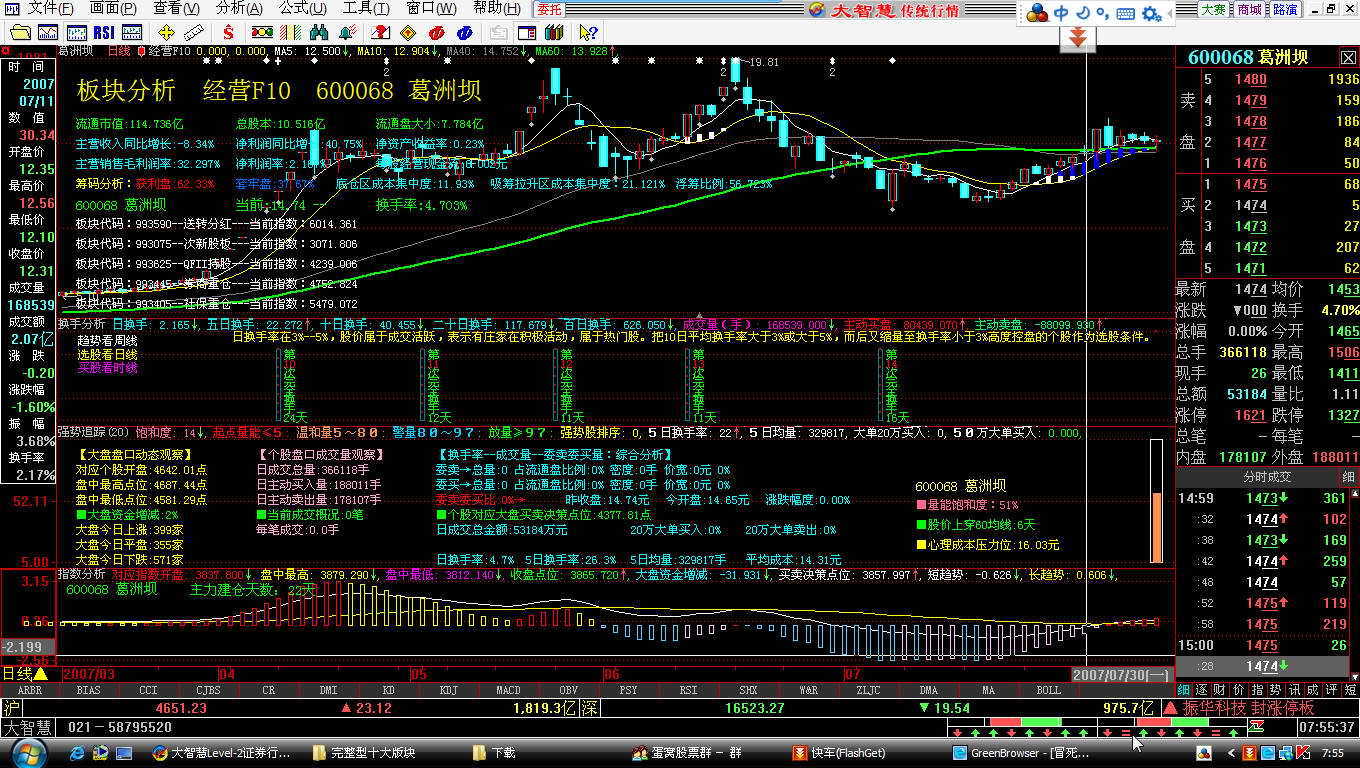1360x768 pixels.
Task: Click the crescent moon input mode icon
Action: pos(1084,13)
